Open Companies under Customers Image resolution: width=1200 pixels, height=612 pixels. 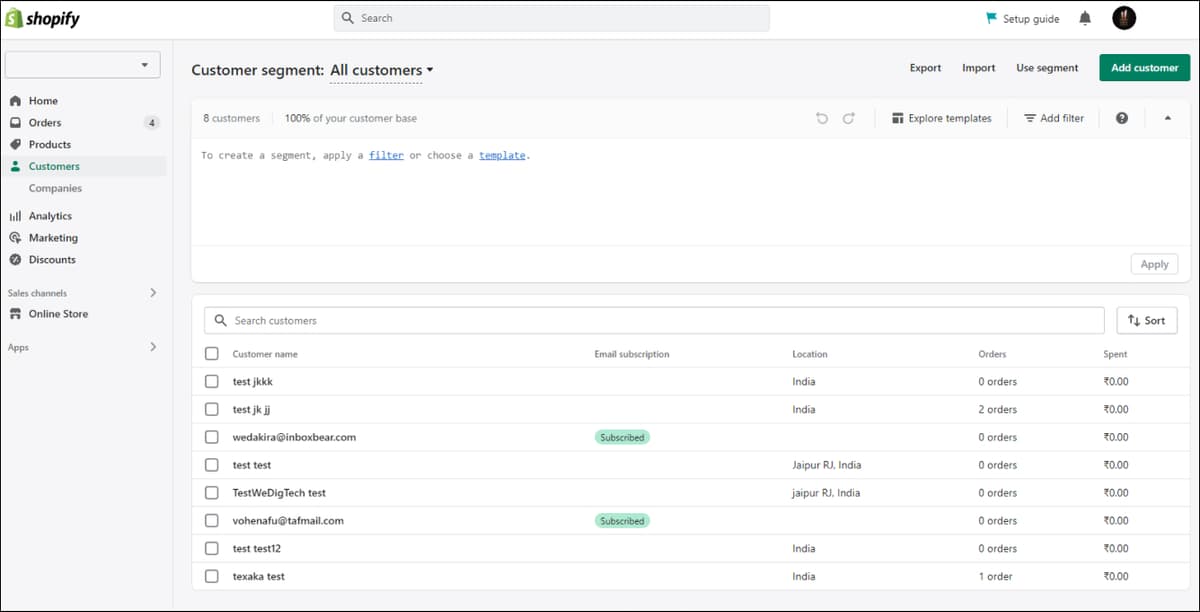tap(55, 188)
